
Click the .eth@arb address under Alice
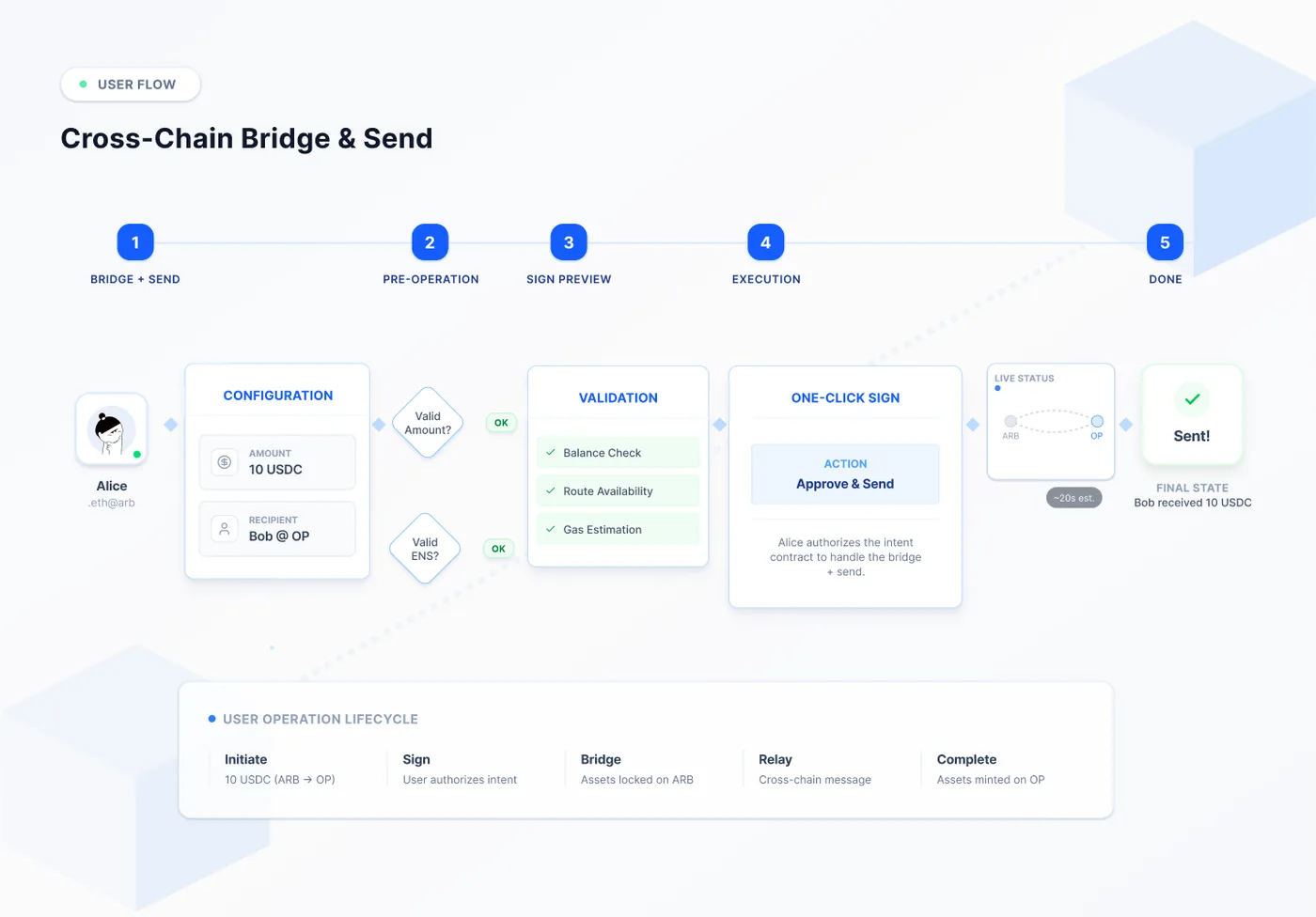coord(112,504)
